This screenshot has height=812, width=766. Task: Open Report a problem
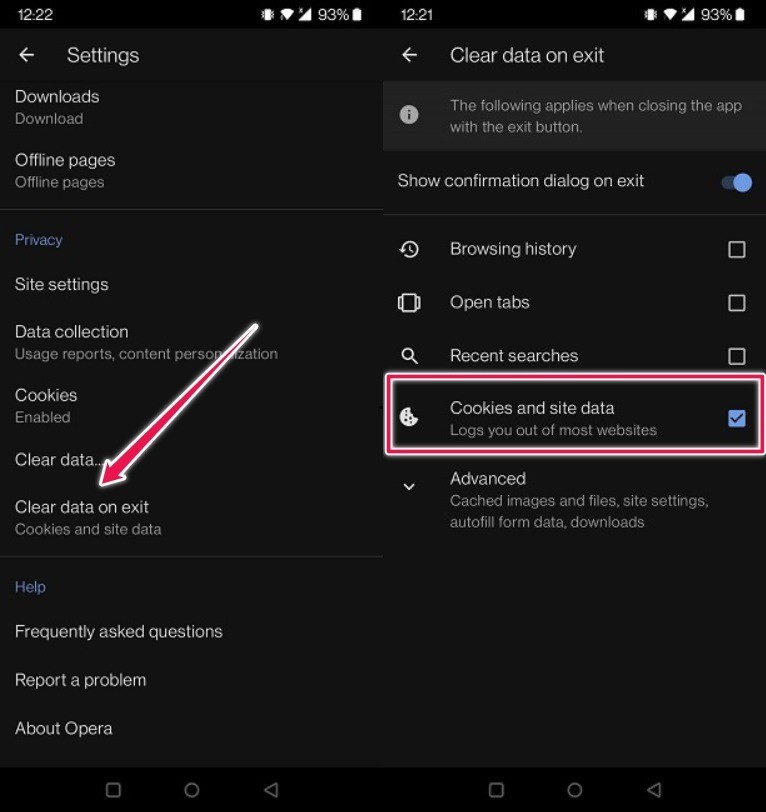pos(192,680)
